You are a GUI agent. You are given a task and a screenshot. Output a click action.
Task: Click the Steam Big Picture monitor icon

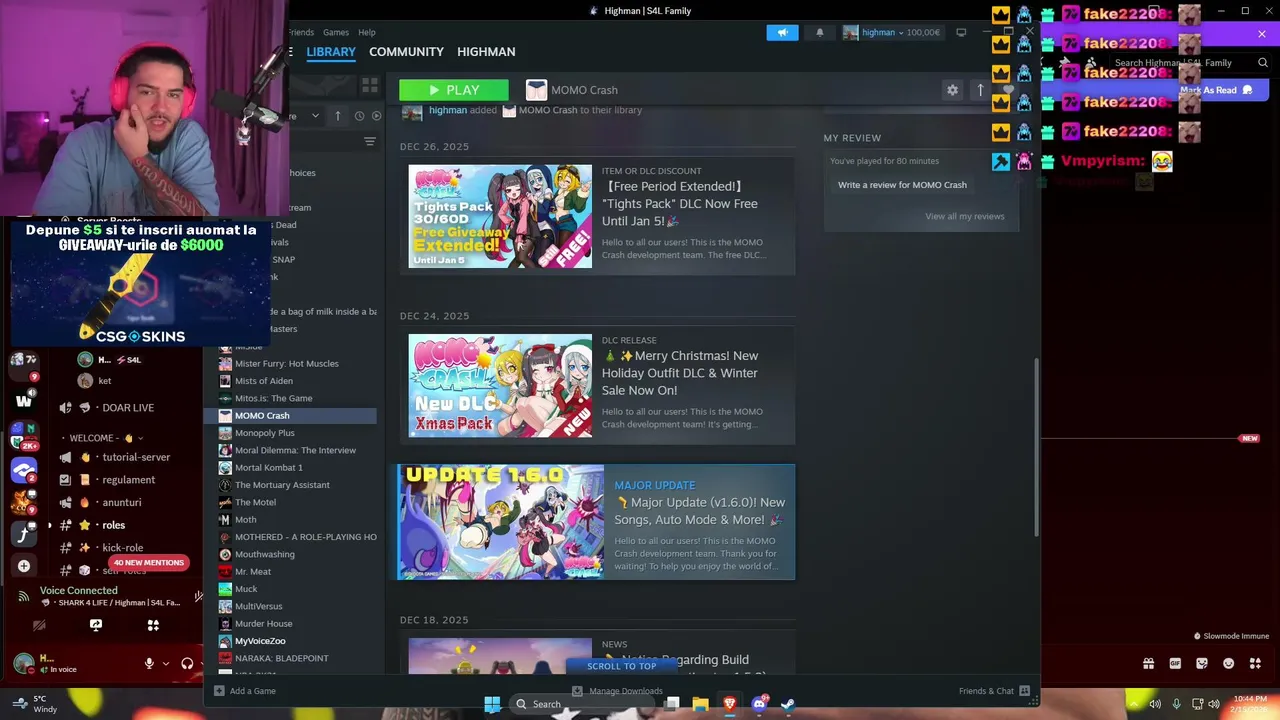click(x=961, y=33)
